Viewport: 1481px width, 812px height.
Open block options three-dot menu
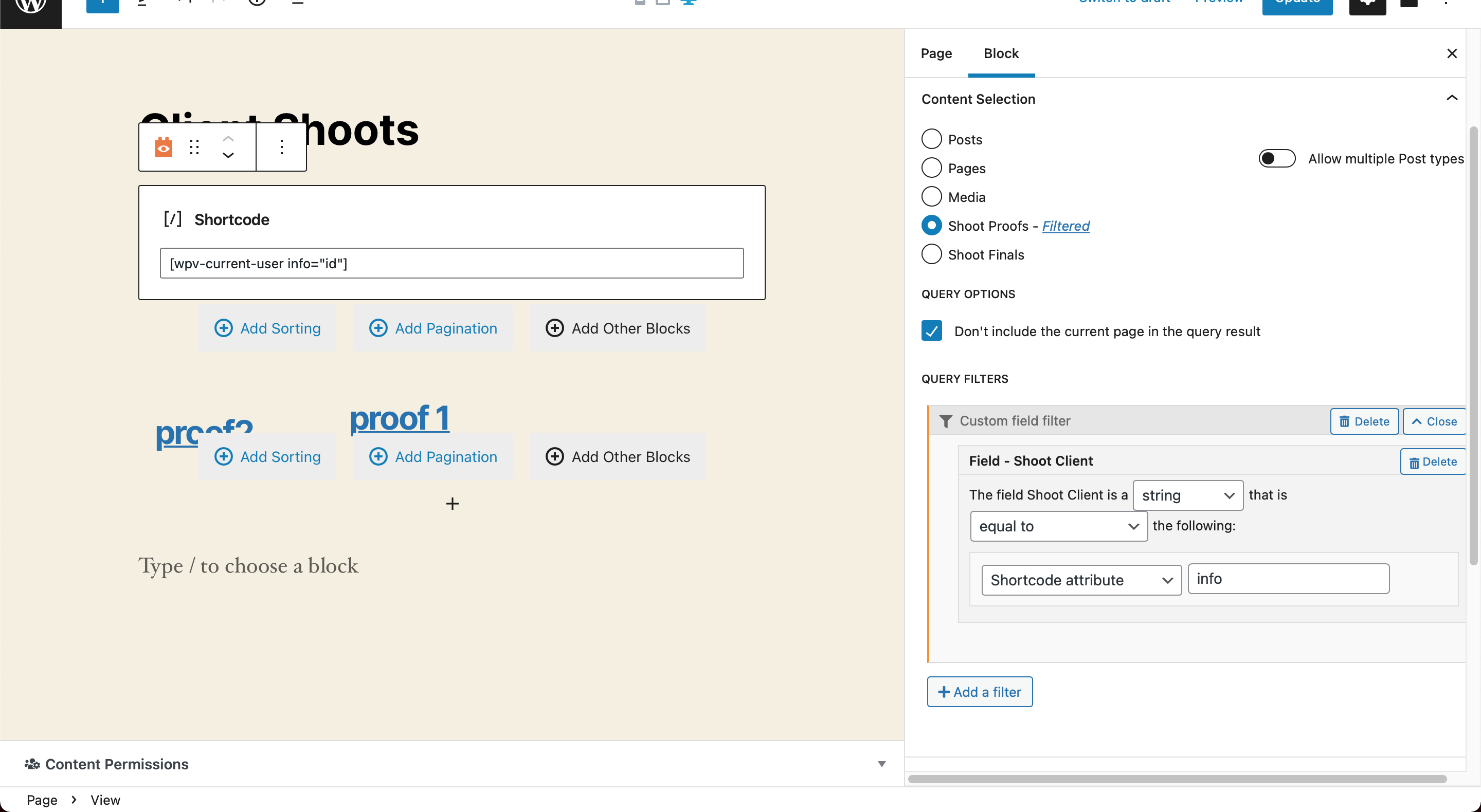pyautogui.click(x=281, y=147)
